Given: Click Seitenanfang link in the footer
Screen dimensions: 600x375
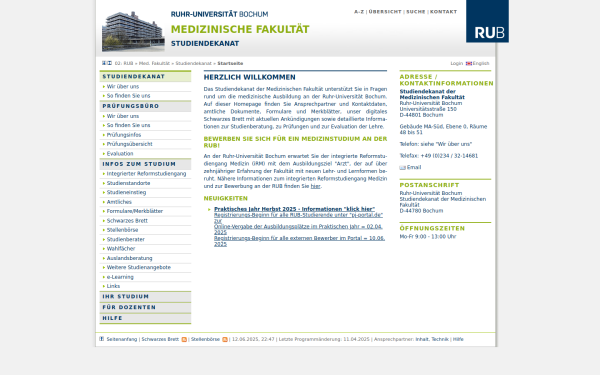Looking at the screenshot, I should tap(122, 339).
